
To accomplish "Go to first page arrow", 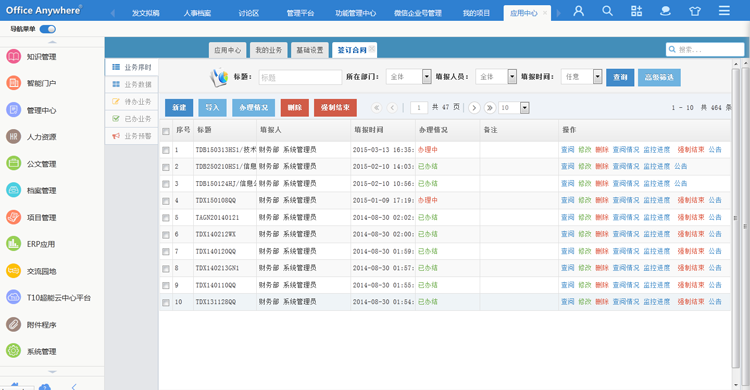I will point(376,108).
